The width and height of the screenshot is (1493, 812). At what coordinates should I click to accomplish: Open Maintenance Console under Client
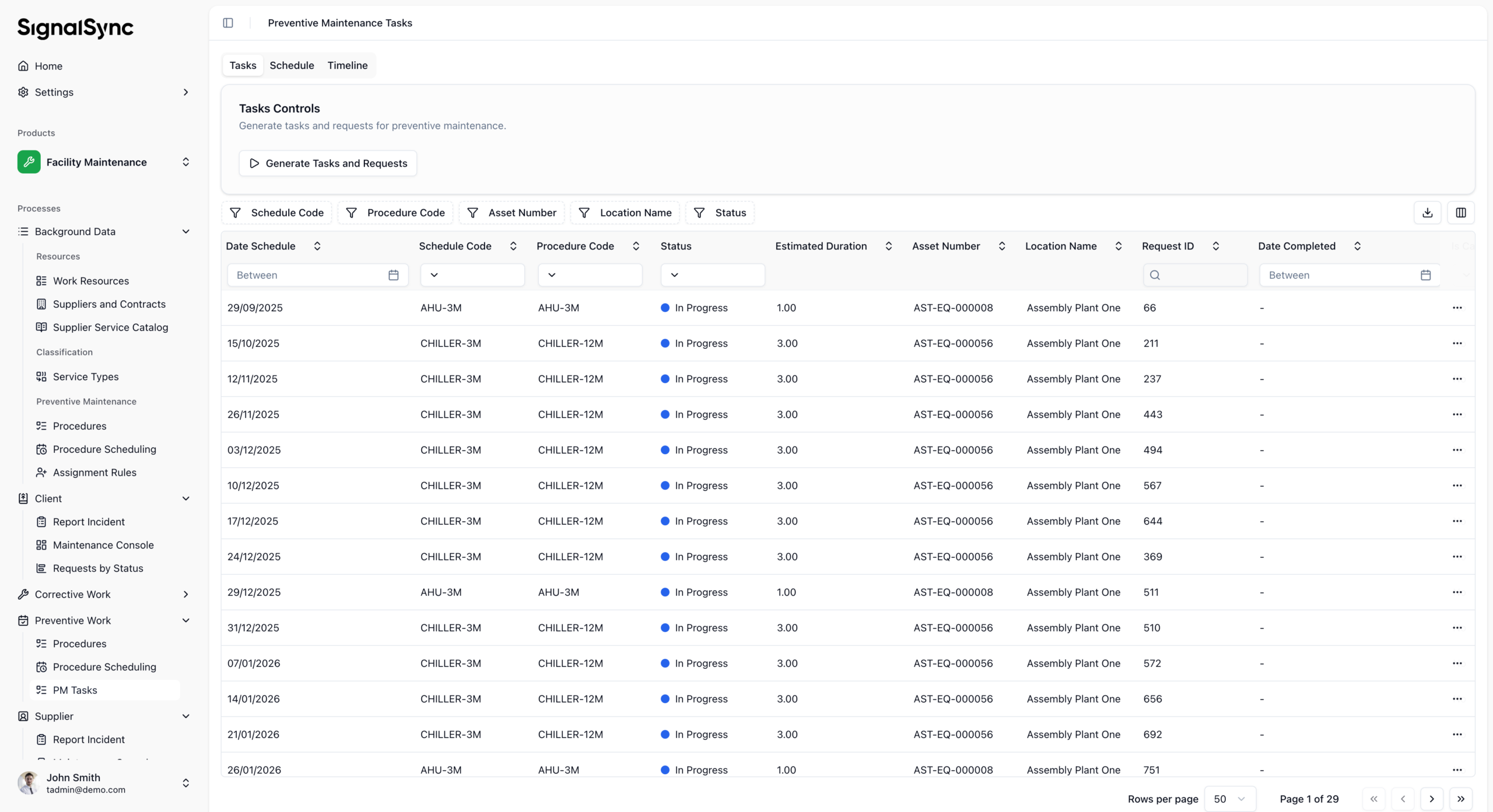(103, 545)
